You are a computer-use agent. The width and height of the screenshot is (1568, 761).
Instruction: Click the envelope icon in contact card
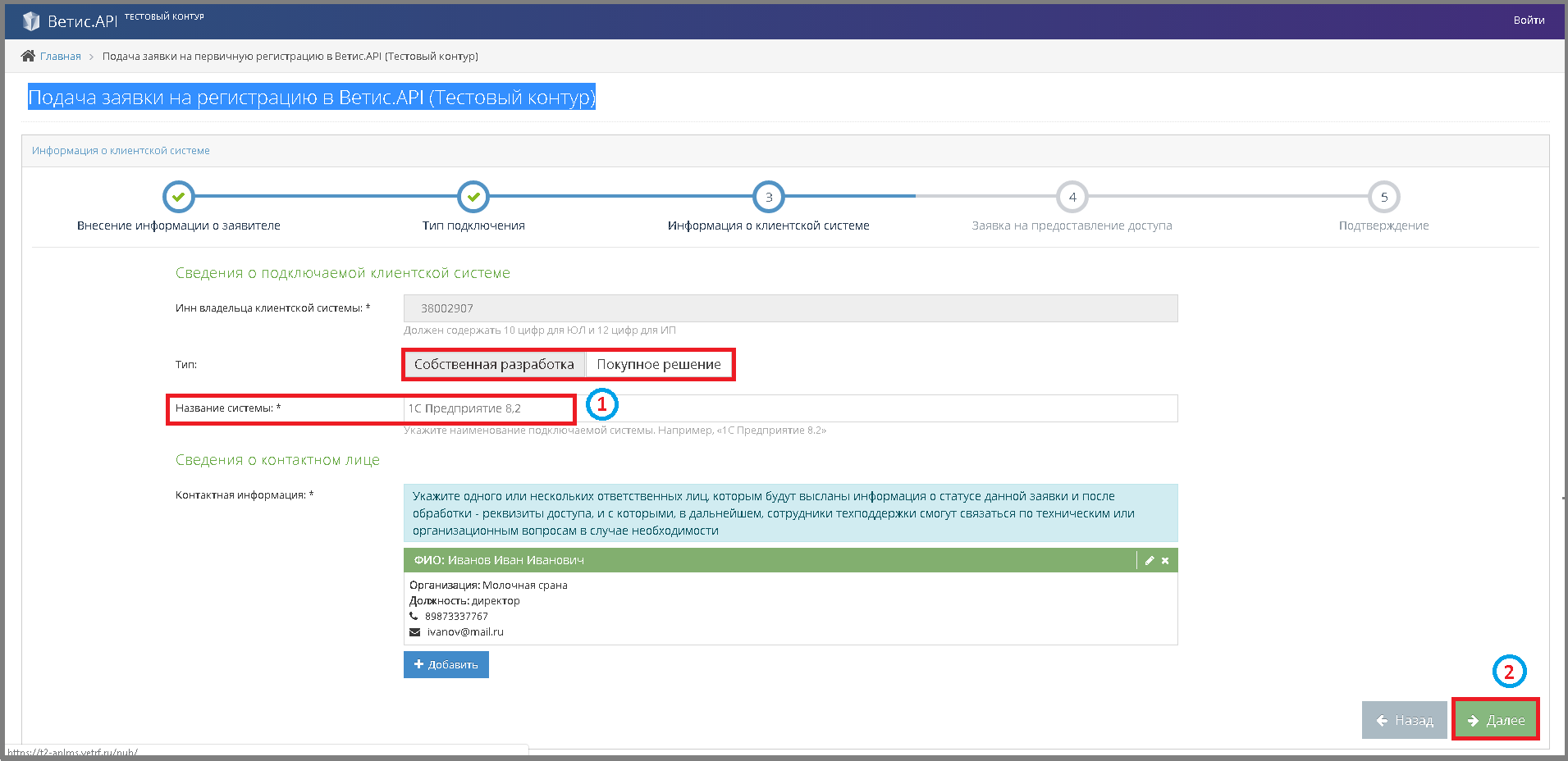[x=414, y=632]
